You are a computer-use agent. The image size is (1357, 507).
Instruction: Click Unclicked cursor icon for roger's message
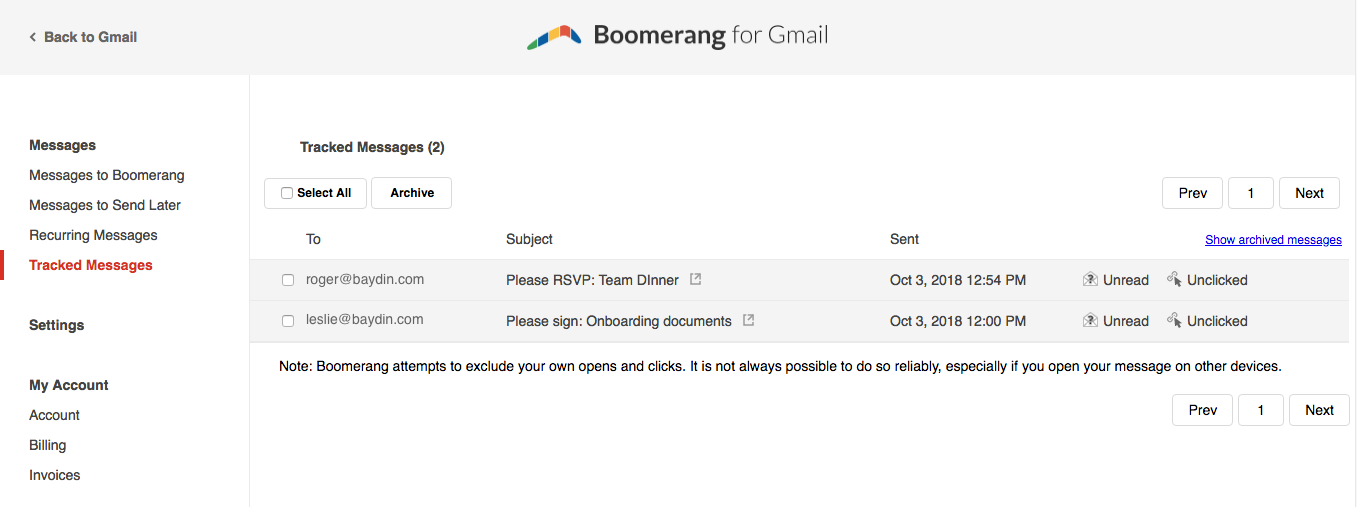[1174, 280]
